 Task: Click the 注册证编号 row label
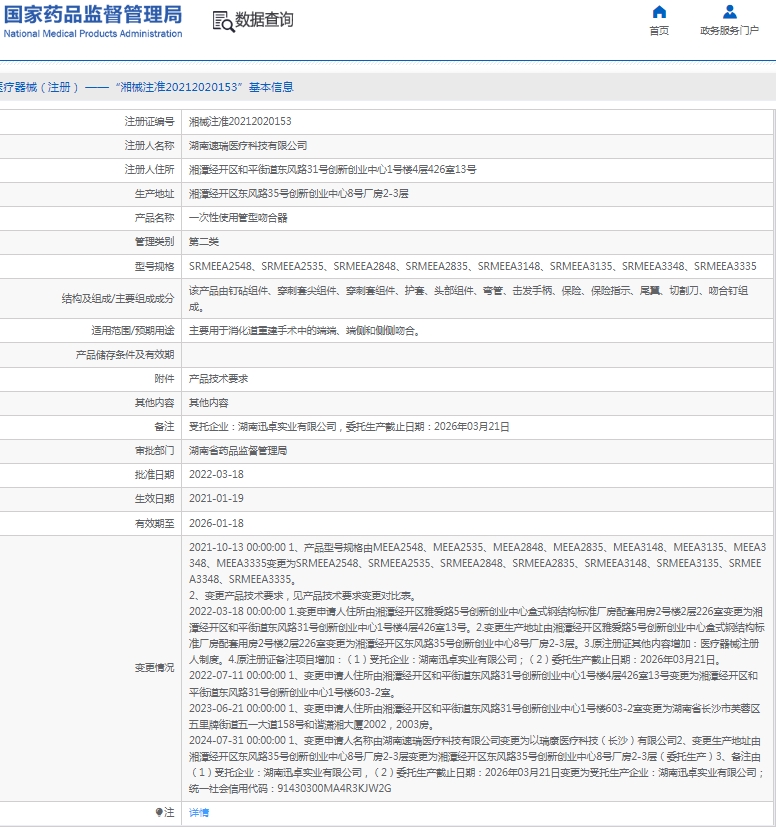pyautogui.click(x=149, y=121)
